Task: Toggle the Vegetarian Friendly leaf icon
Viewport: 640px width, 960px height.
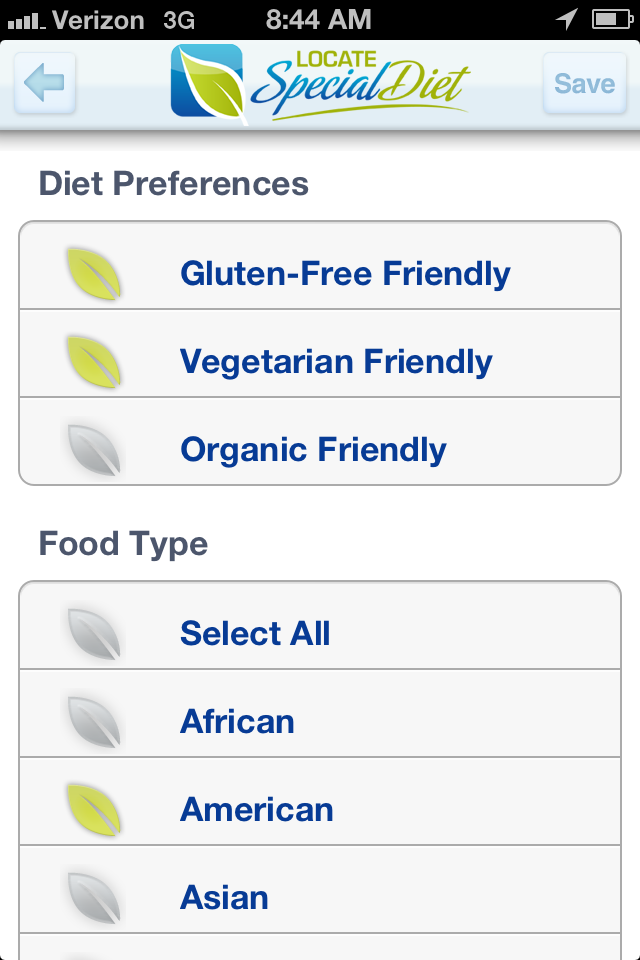Action: pos(94,362)
